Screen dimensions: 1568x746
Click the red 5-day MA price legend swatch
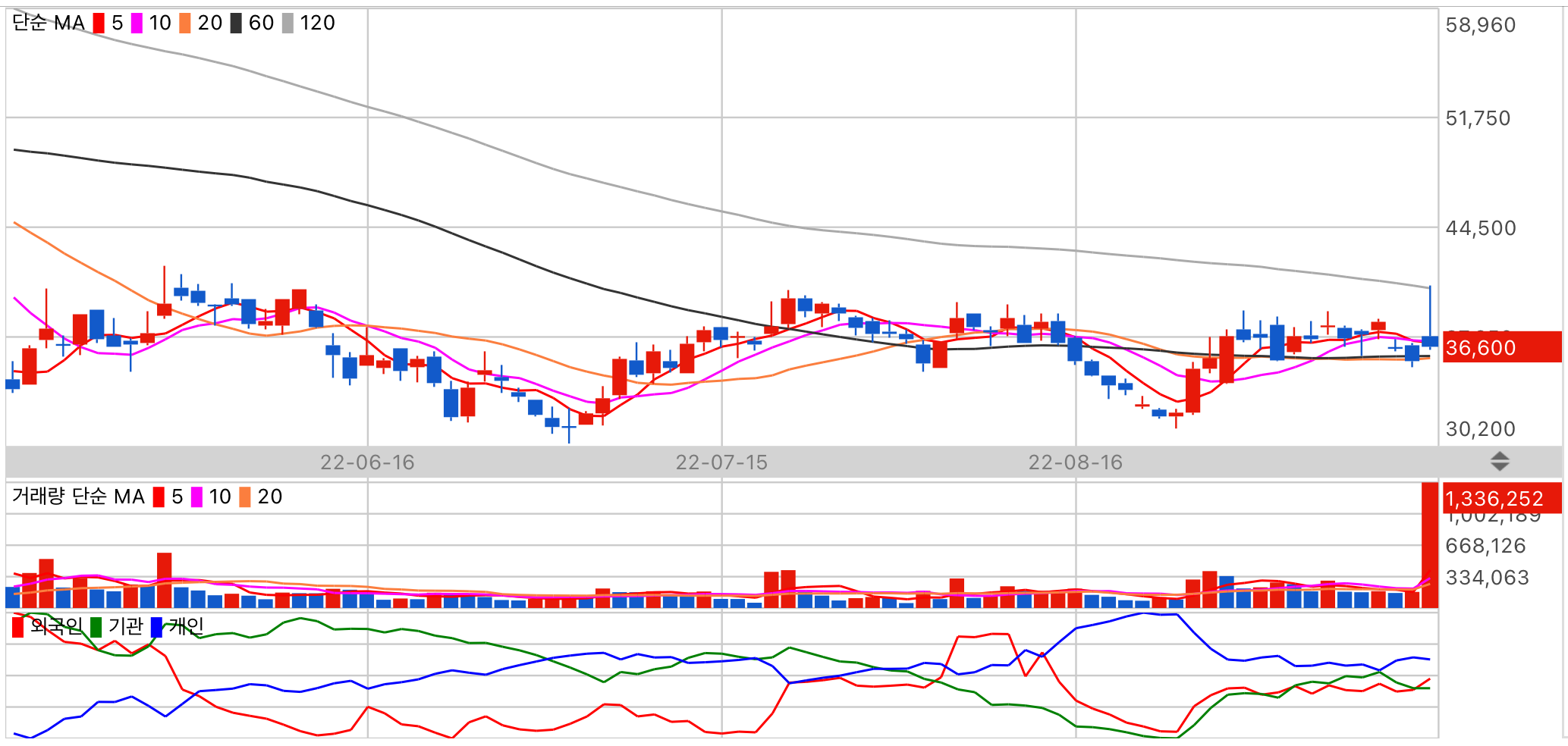click(x=99, y=24)
